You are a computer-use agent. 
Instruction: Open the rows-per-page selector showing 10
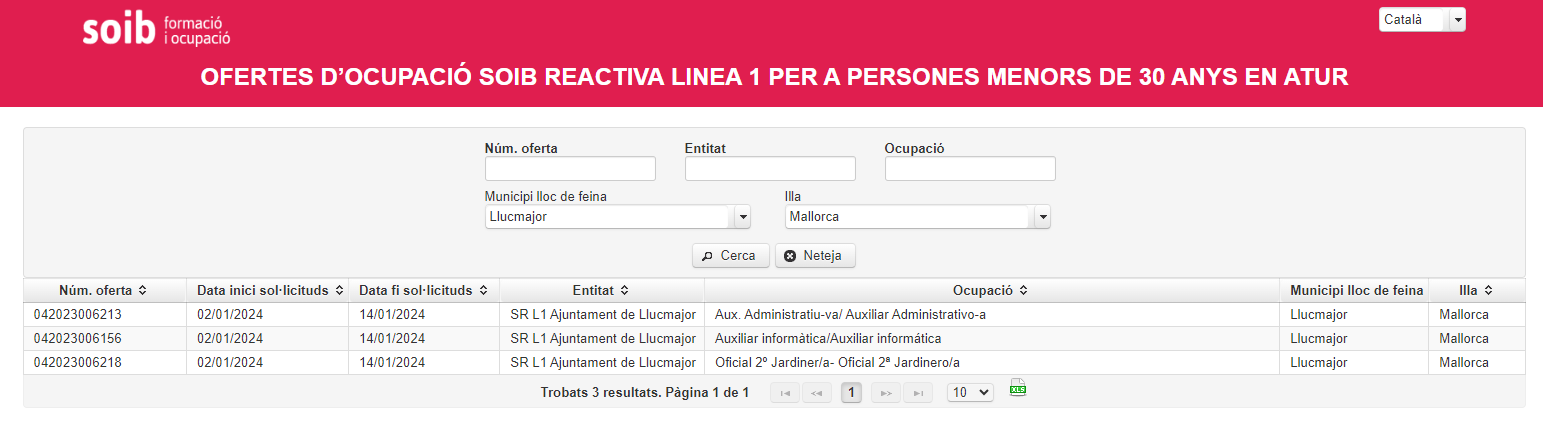pos(970,393)
